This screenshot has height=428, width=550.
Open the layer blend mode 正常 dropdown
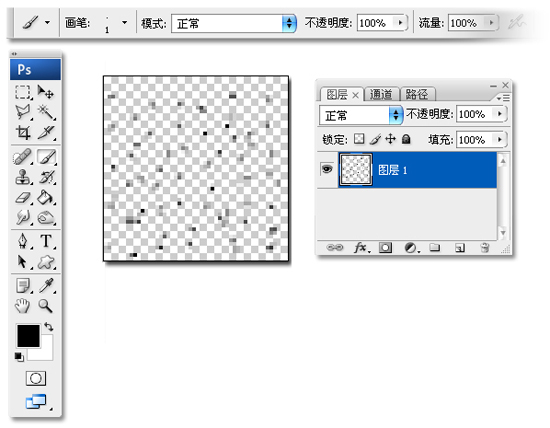[x=361, y=115]
